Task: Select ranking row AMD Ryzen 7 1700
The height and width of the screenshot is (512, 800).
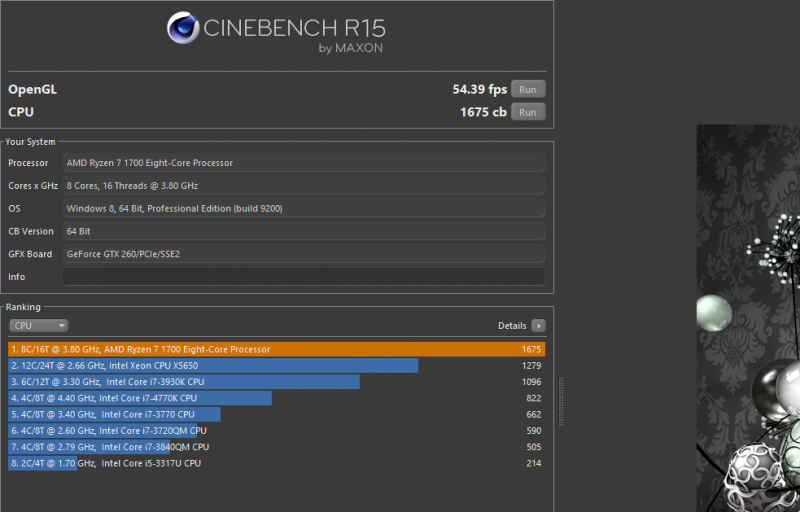Action: pos(277,349)
